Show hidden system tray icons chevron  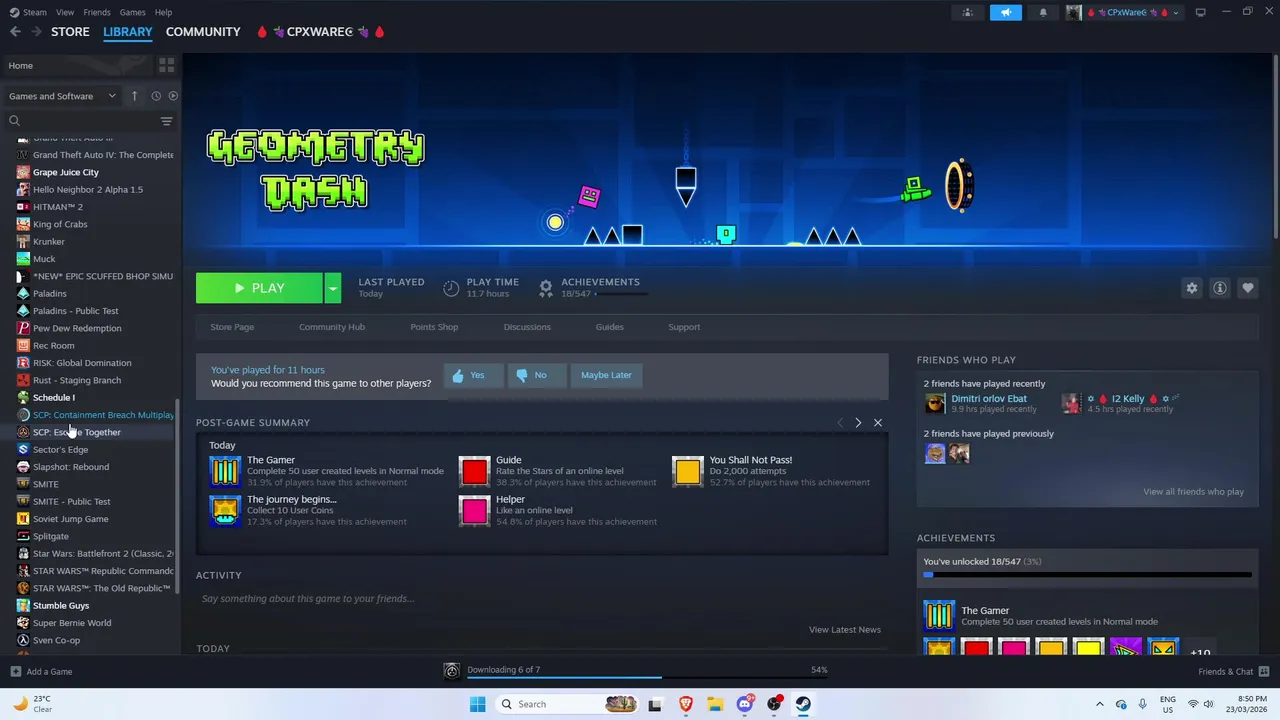pos(1100,704)
